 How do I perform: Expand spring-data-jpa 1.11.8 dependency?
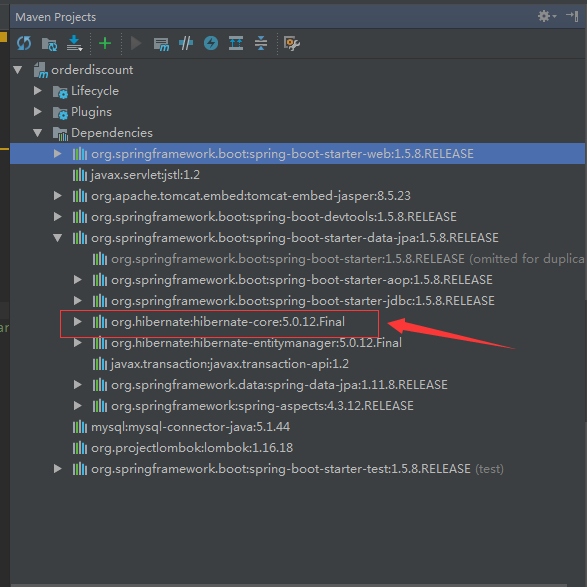77,384
